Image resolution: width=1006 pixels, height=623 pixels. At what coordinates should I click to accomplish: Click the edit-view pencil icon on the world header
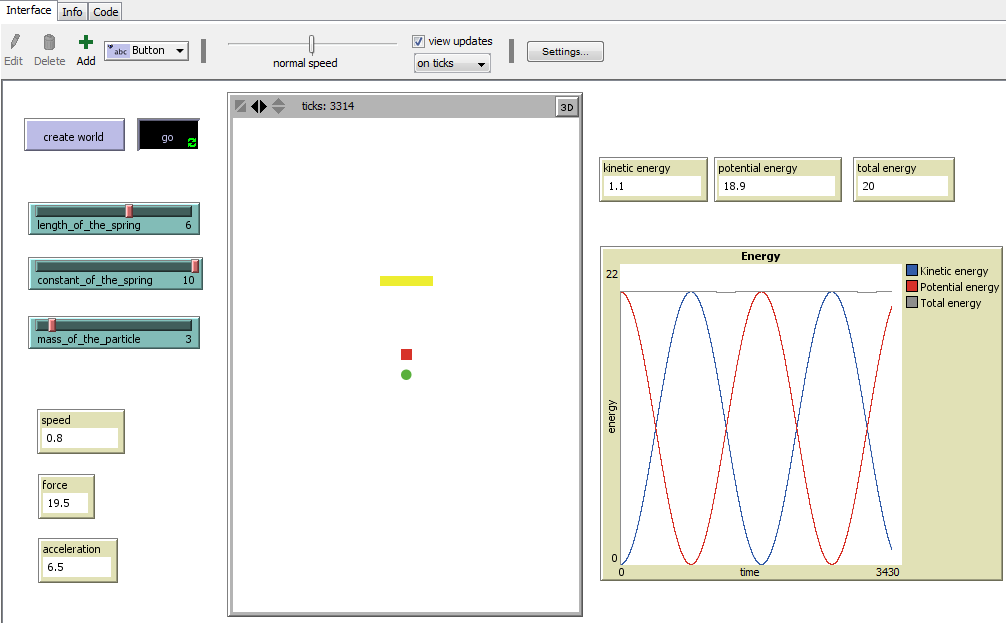coord(240,105)
